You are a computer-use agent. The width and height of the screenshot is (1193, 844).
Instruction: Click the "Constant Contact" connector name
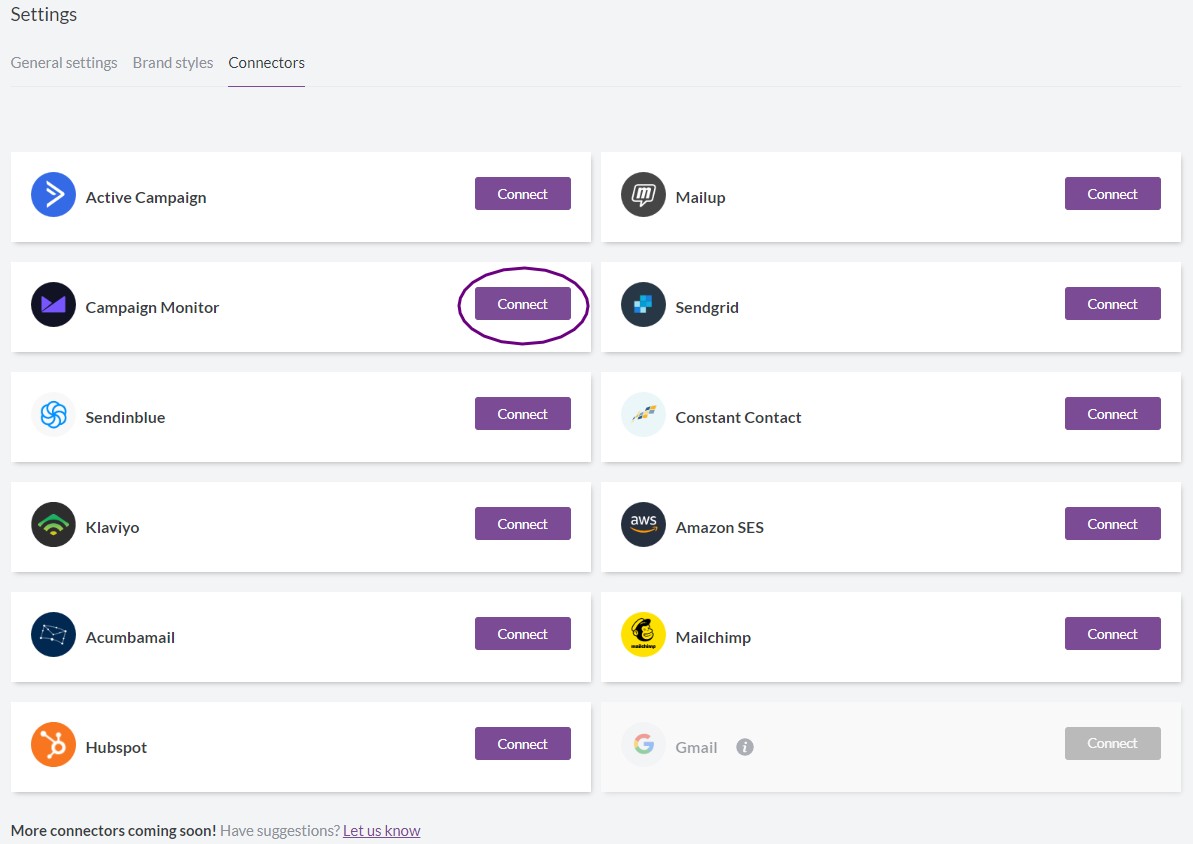pyautogui.click(x=738, y=417)
